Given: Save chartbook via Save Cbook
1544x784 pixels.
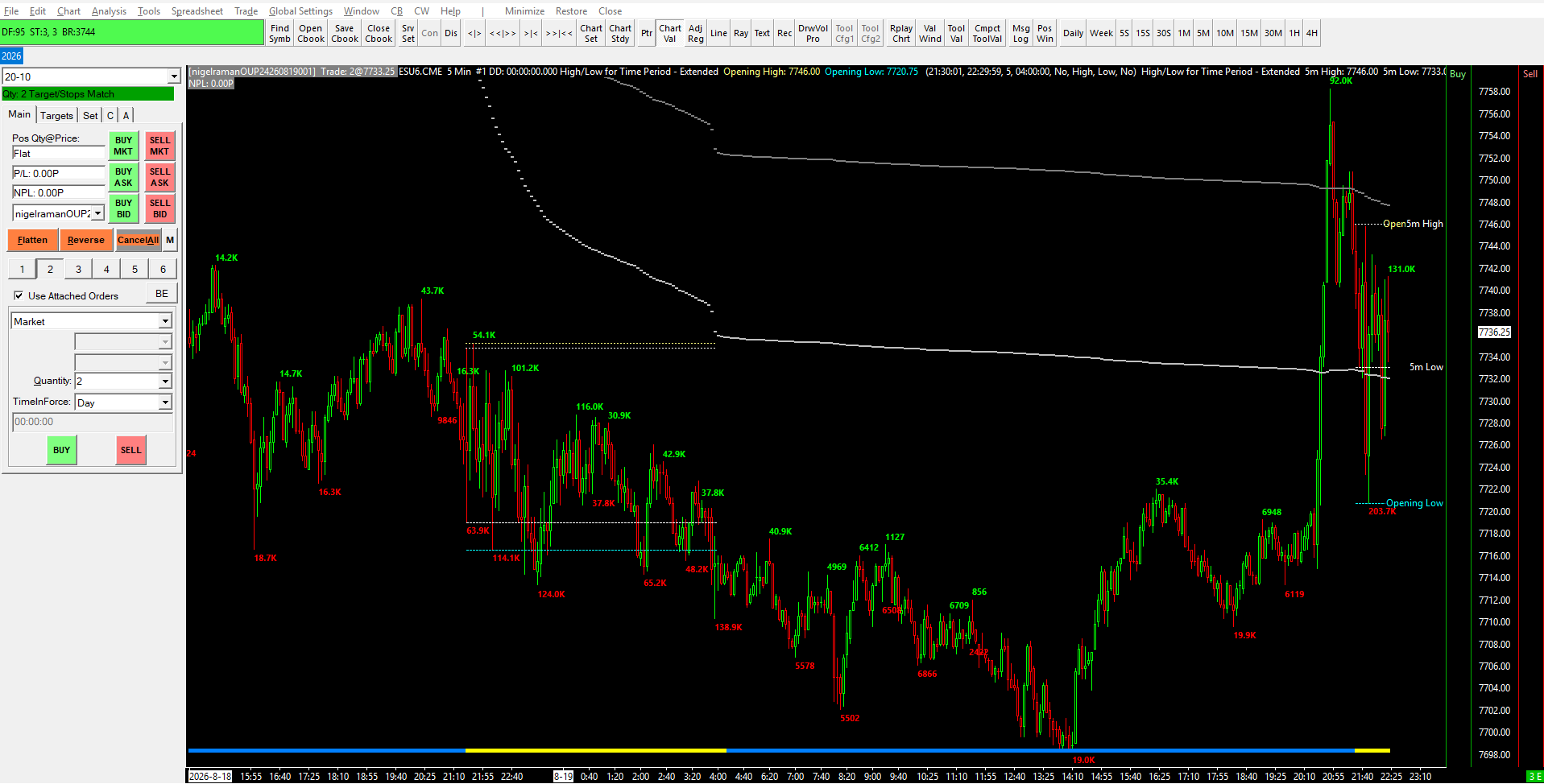Looking at the screenshot, I should pyautogui.click(x=345, y=33).
